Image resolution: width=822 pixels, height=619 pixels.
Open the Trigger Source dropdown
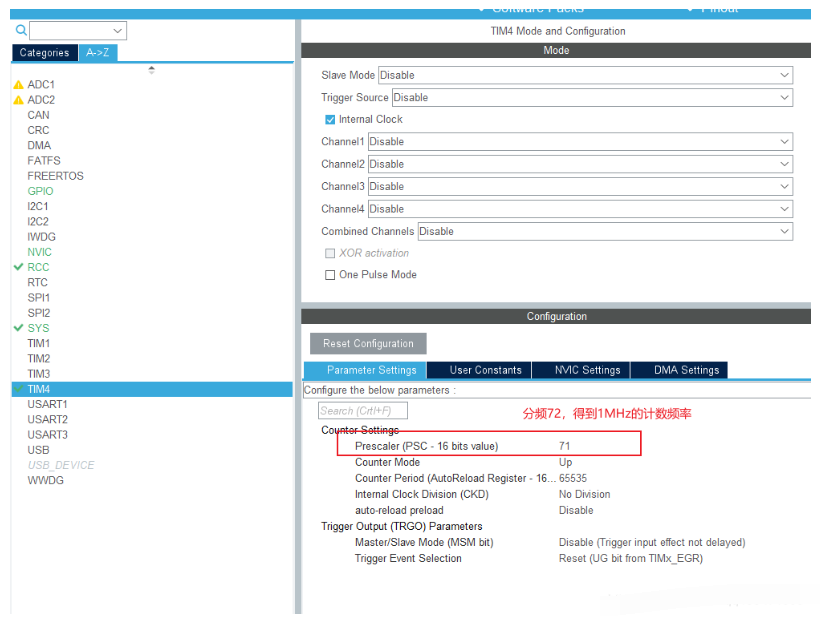(x=592, y=97)
